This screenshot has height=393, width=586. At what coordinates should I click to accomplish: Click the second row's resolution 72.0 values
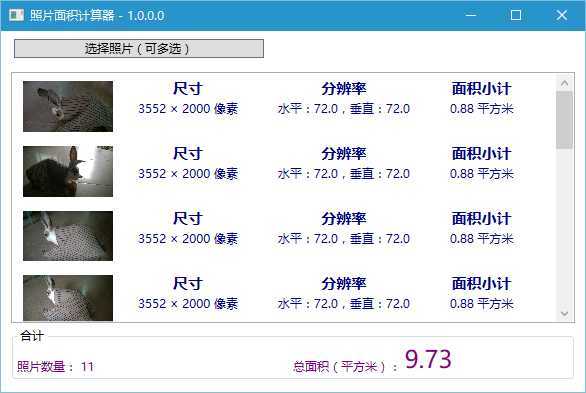click(x=344, y=174)
